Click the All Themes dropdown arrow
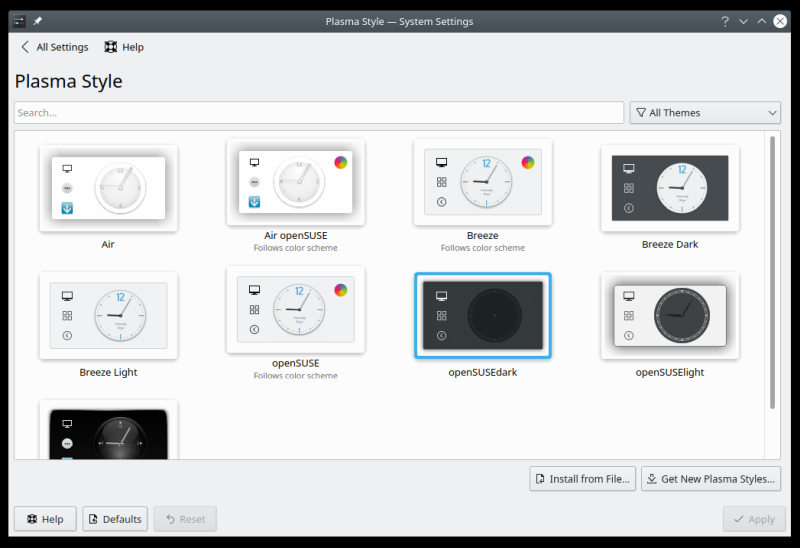Image resolution: width=800 pixels, height=548 pixels. point(772,113)
